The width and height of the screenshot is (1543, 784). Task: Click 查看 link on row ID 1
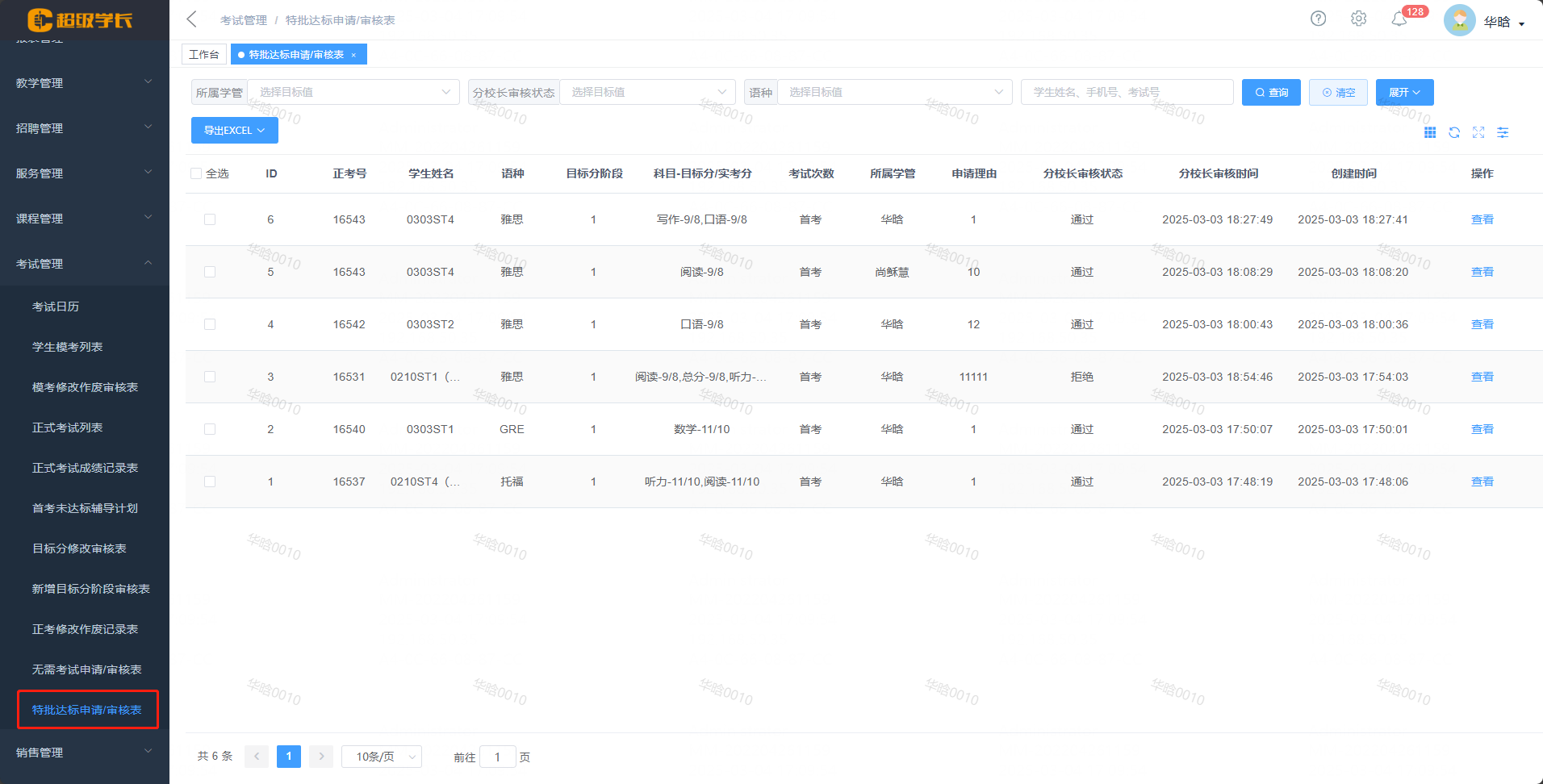click(1482, 482)
